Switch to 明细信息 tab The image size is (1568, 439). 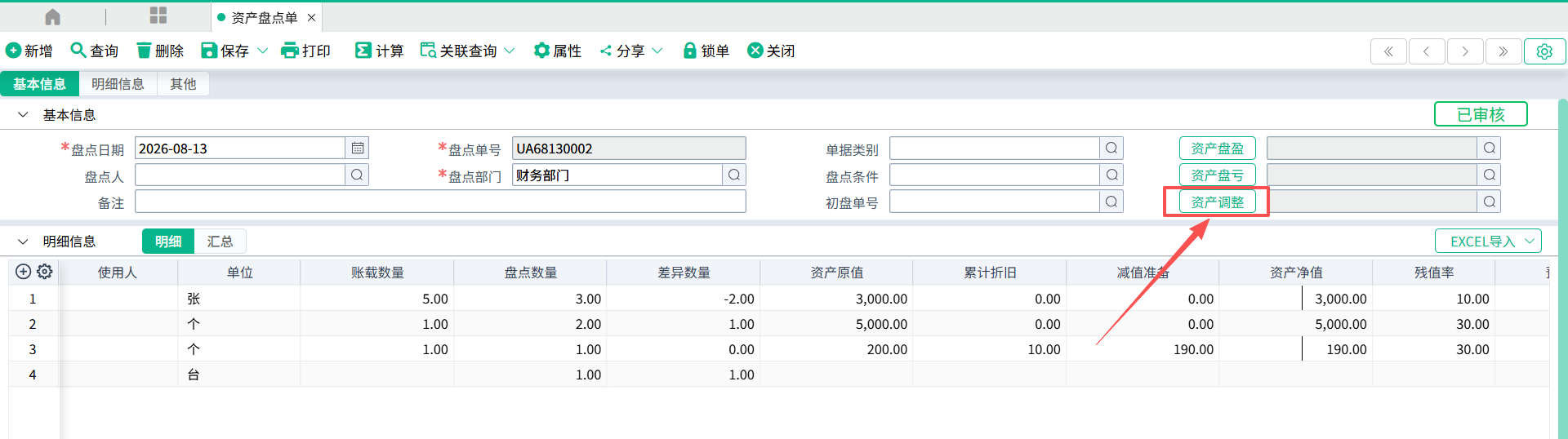(118, 84)
